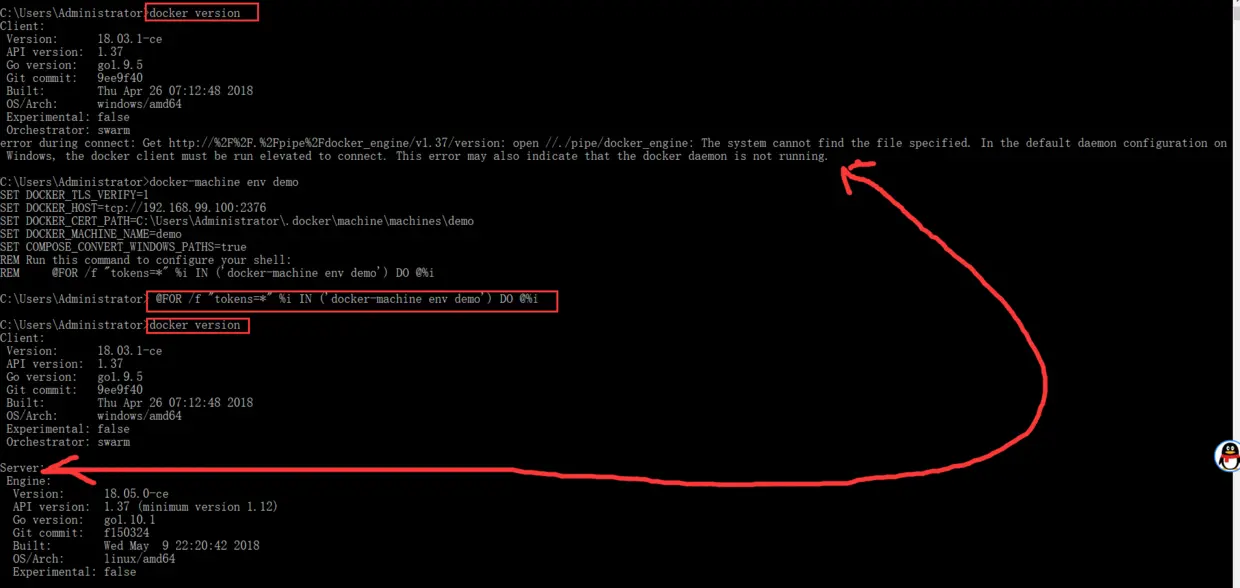The image size is (1240, 588).
Task: Click the 'linux/amd64' OS/Arch value
Action: coord(139,559)
